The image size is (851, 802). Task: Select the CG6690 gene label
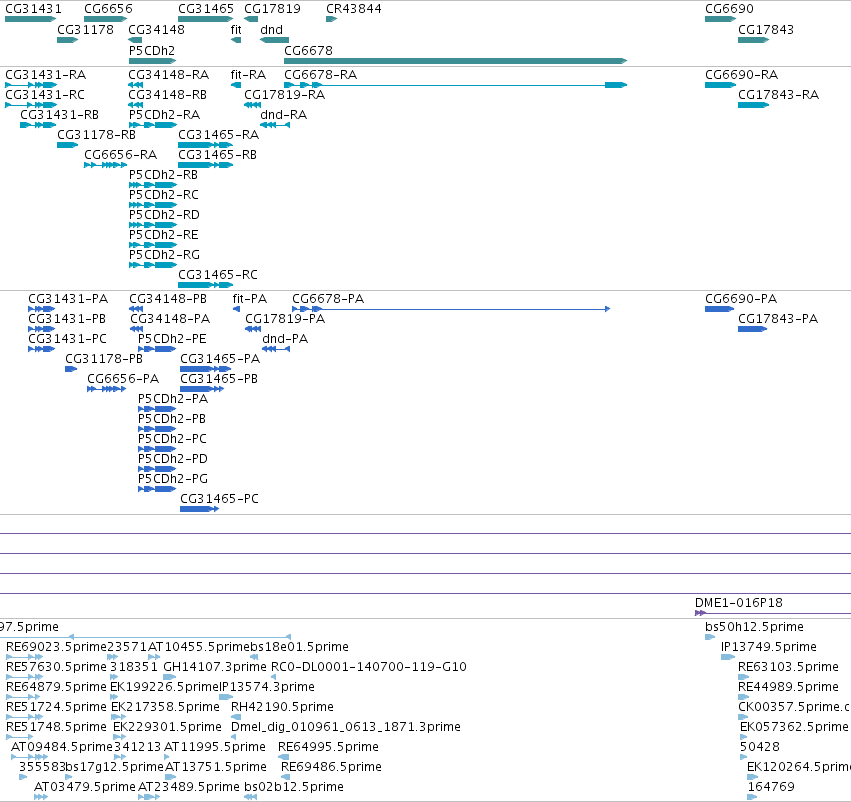(729, 9)
